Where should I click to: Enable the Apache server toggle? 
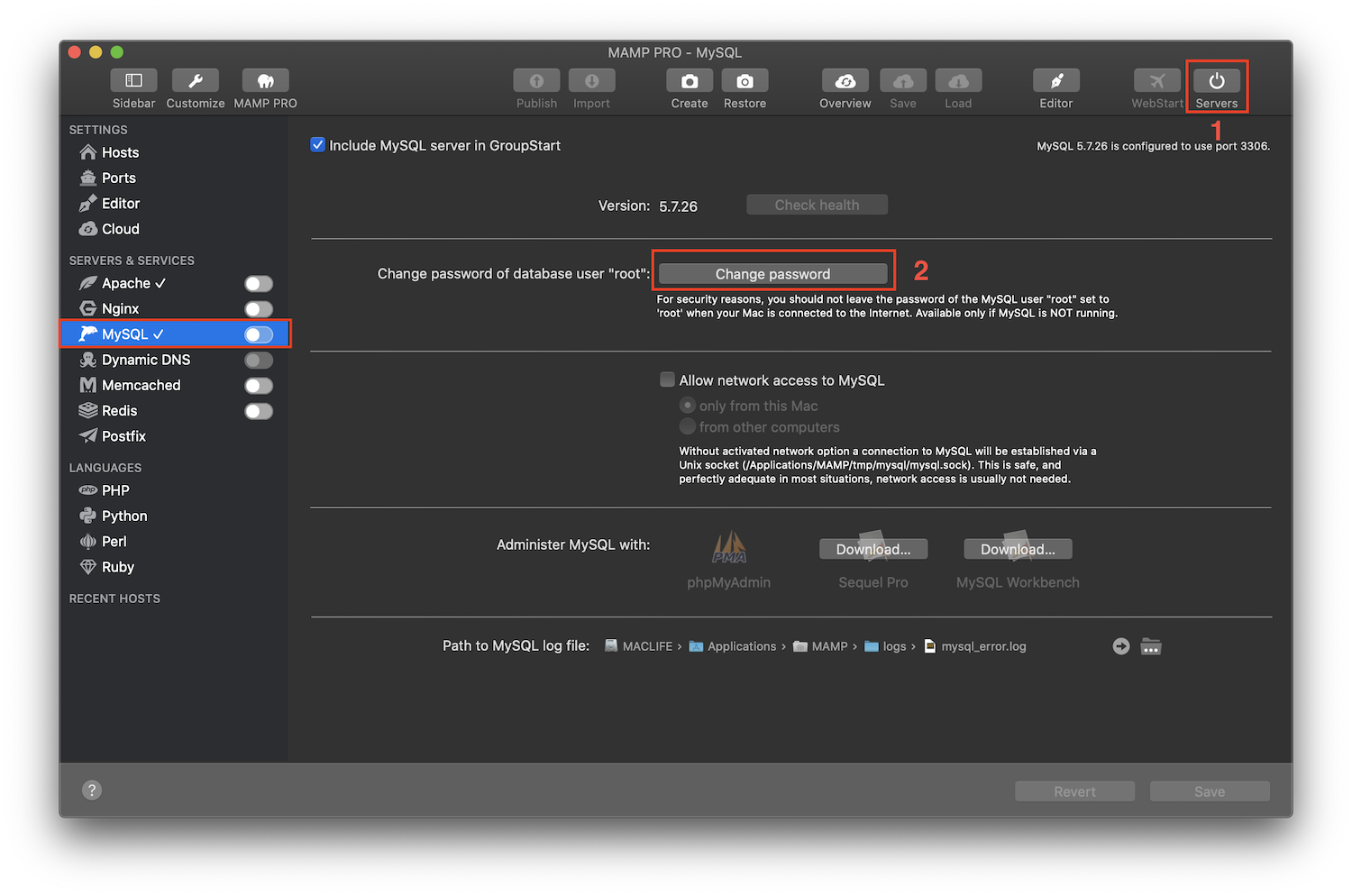click(259, 283)
